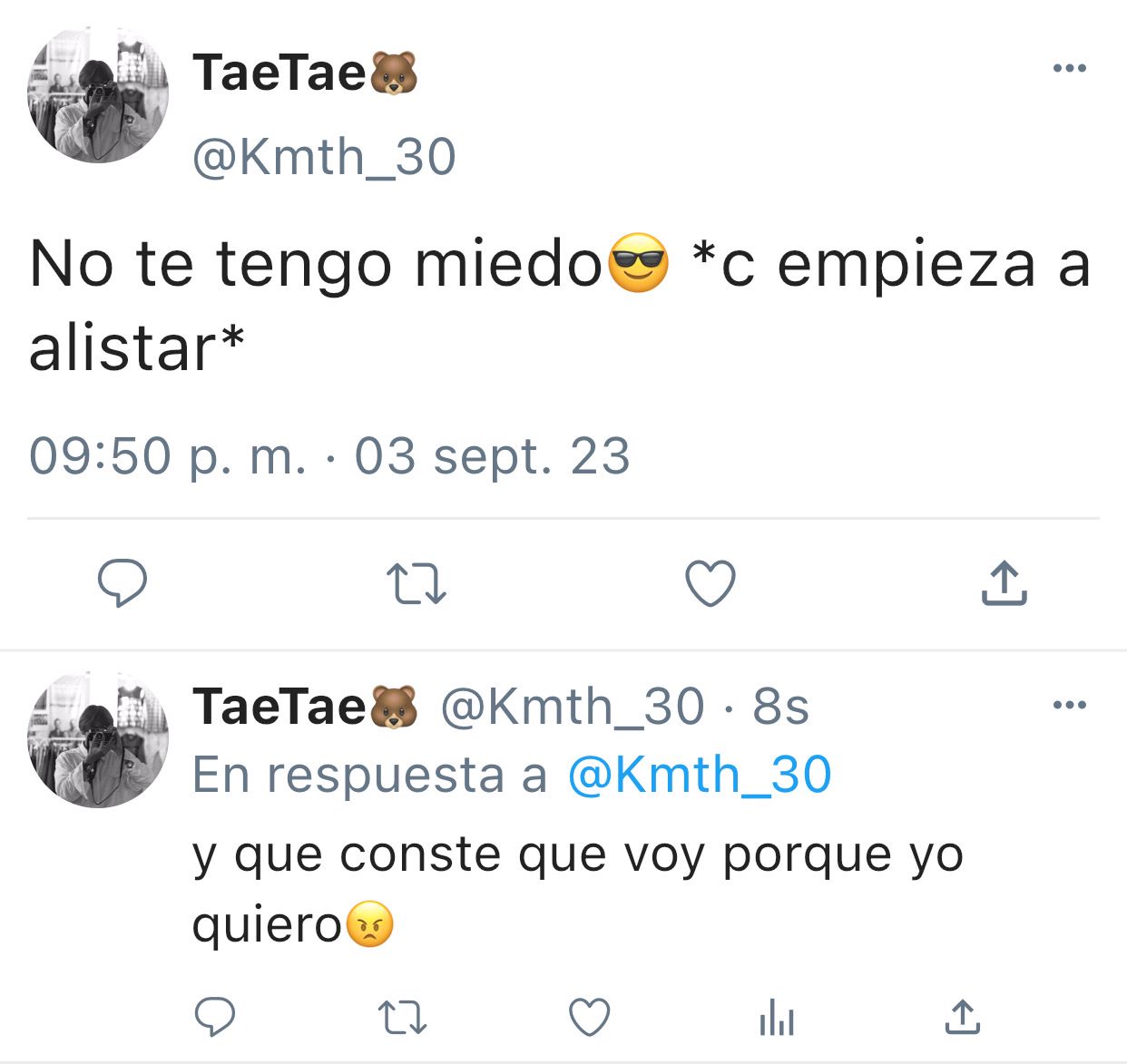Open TaeTae avatar on the reply tweet

tap(98, 739)
